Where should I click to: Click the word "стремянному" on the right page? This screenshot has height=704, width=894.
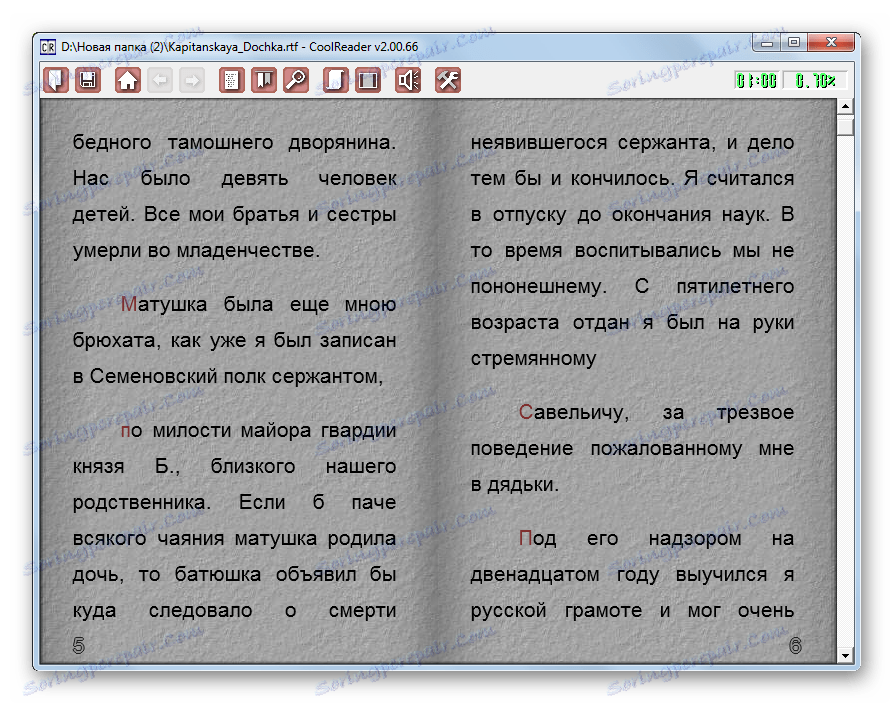[533, 359]
